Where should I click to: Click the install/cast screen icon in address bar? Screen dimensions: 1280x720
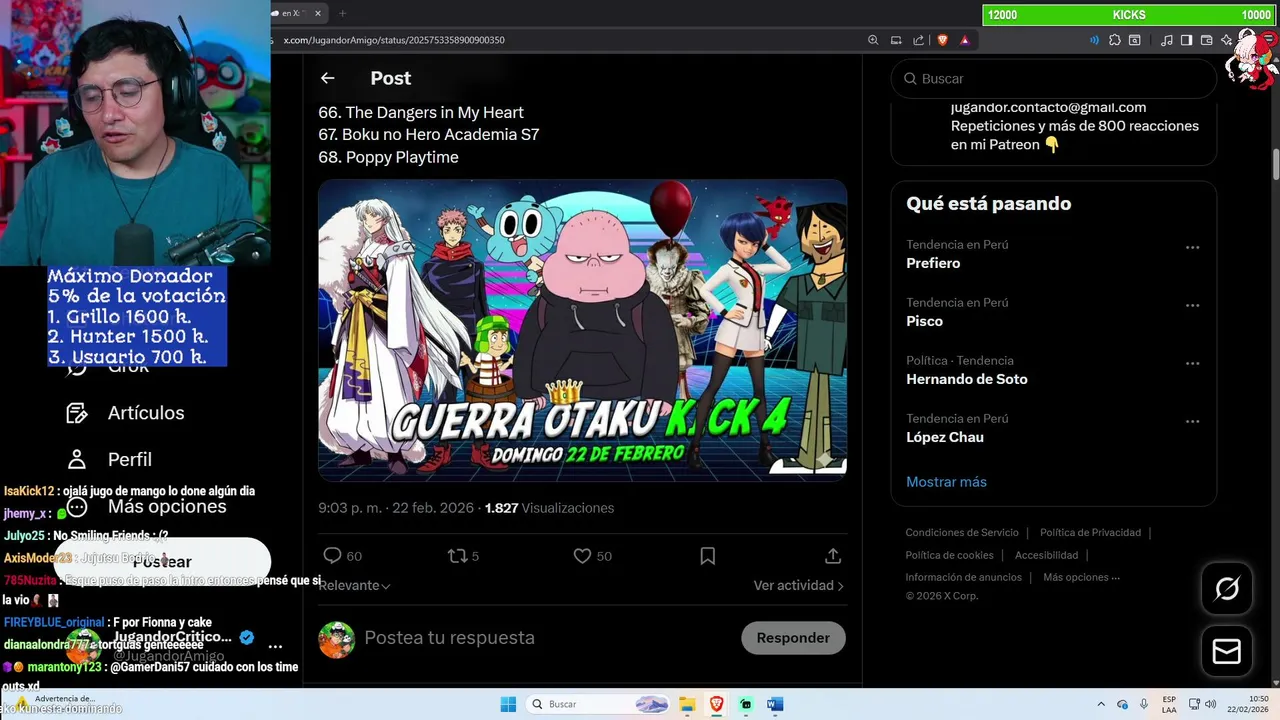click(x=896, y=40)
